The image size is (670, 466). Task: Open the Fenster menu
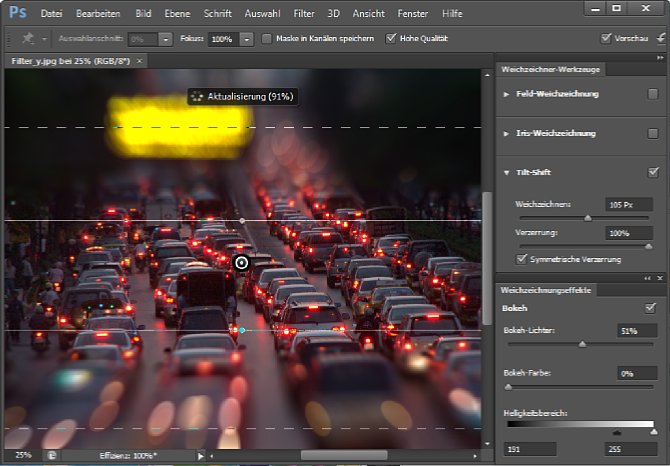coord(412,14)
